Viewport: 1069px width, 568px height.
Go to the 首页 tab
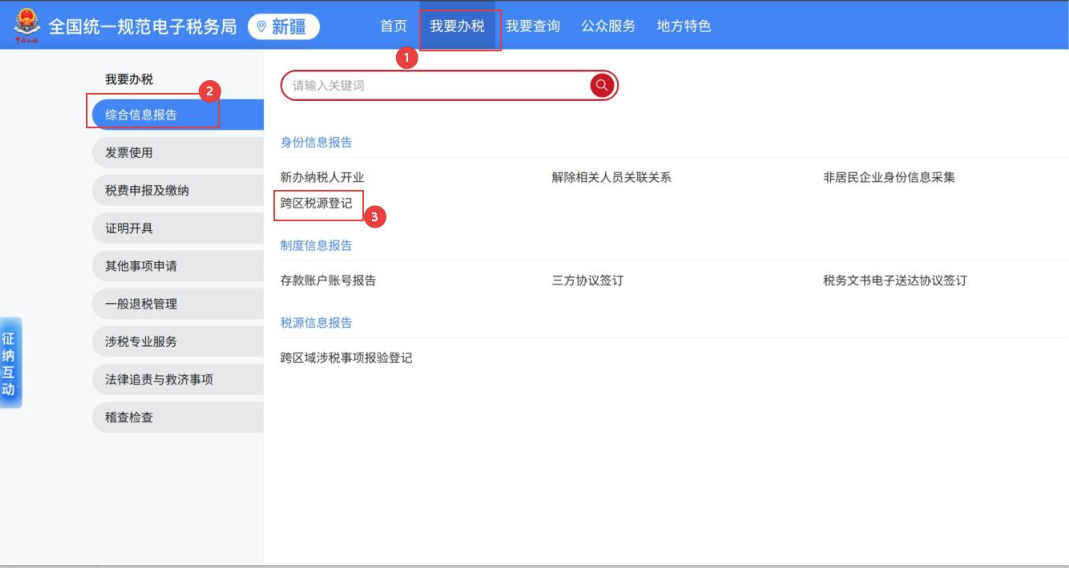[x=393, y=26]
